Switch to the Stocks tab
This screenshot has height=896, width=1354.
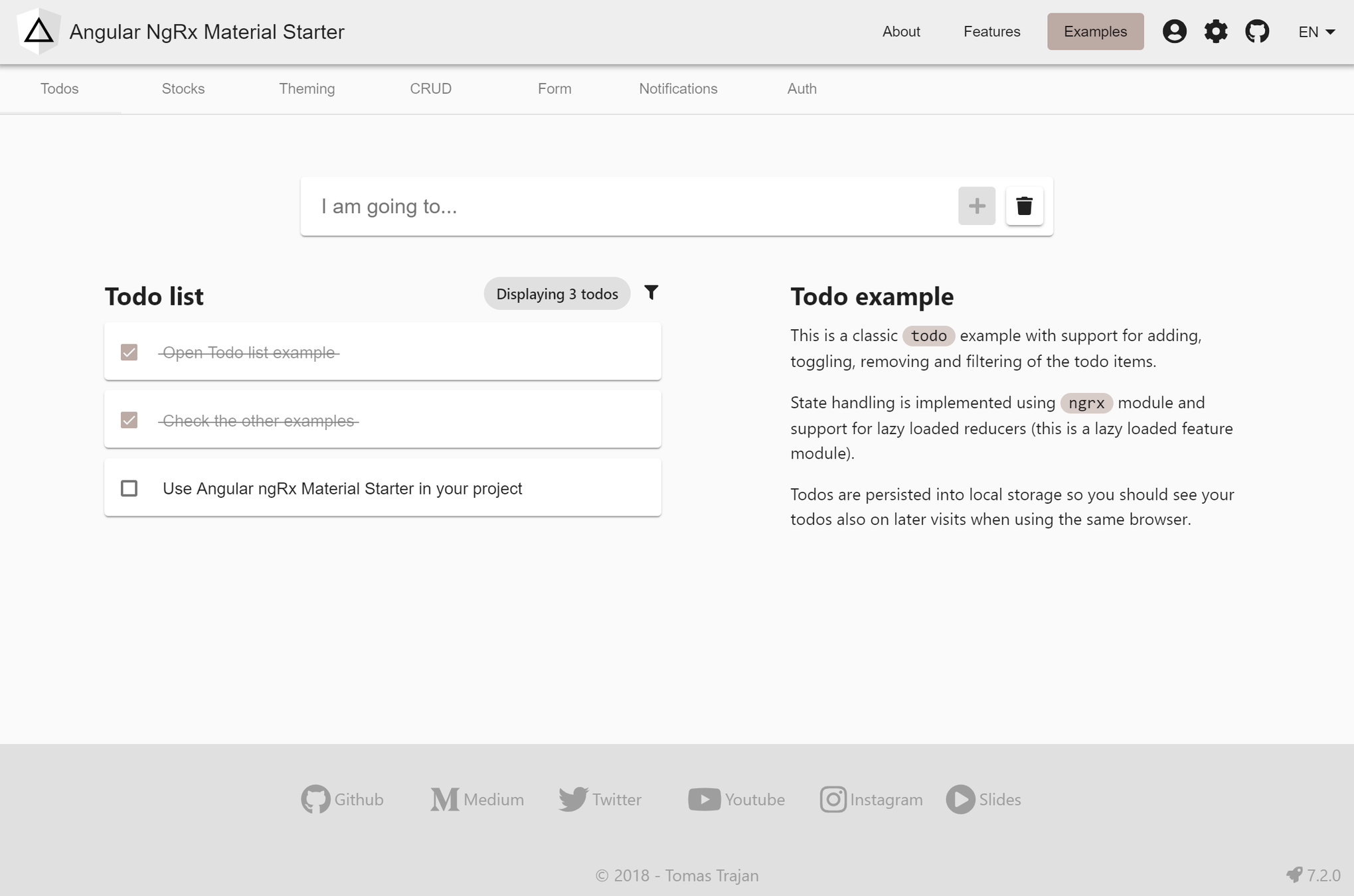183,89
